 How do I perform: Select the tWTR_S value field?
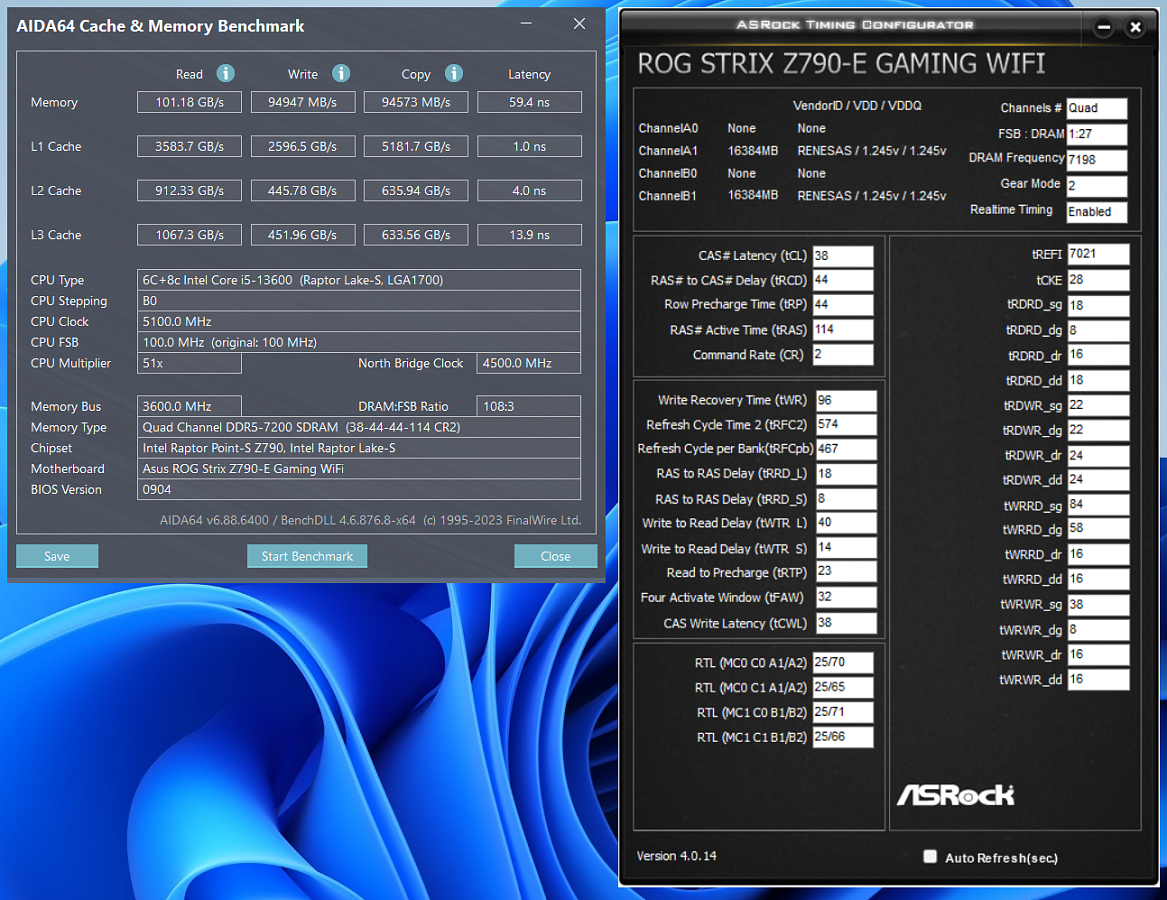(x=846, y=548)
